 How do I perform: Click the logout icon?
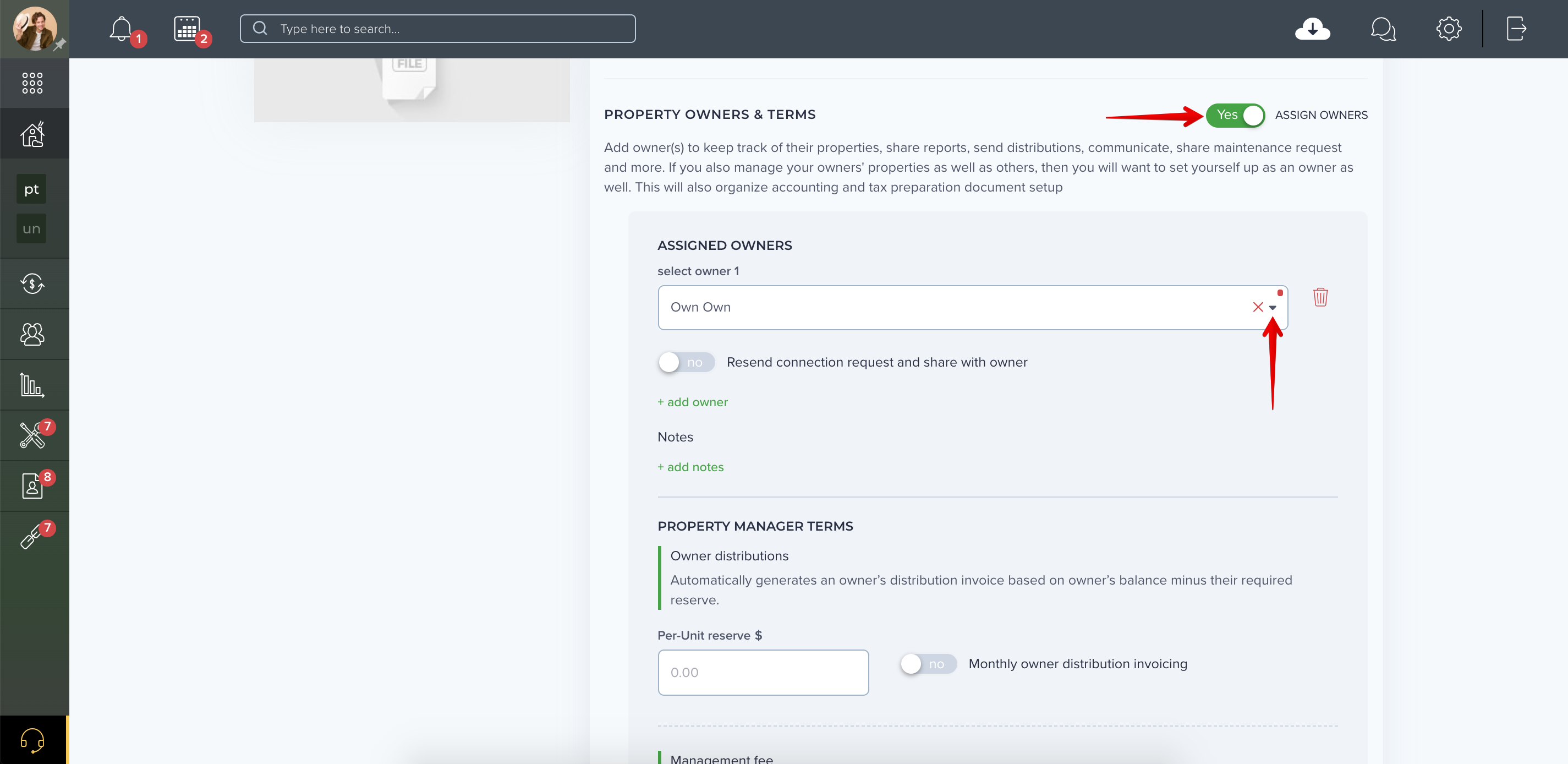(x=1516, y=29)
